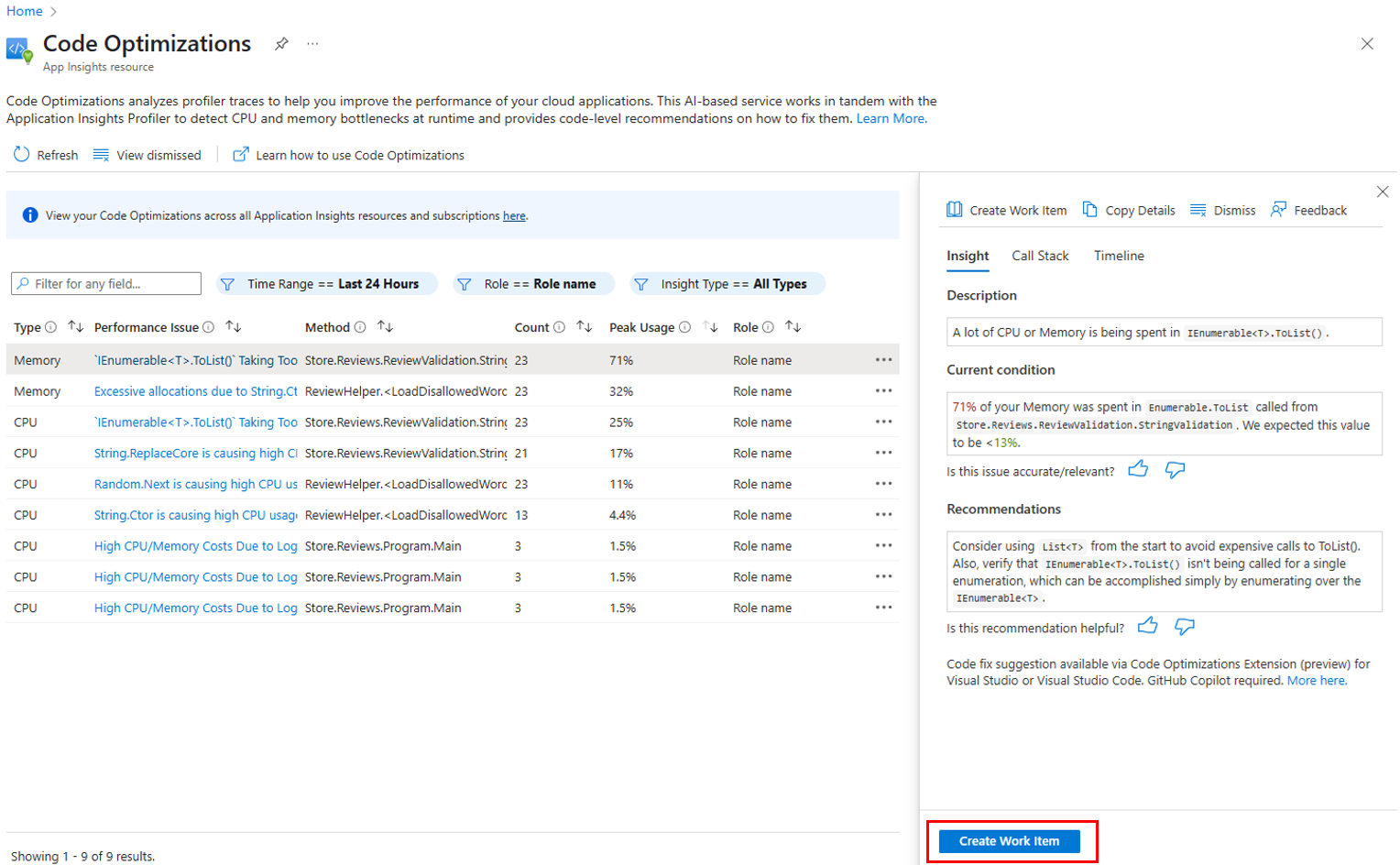This screenshot has height=865, width=1400.
Task: Click the Refresh icon
Action: click(20, 155)
